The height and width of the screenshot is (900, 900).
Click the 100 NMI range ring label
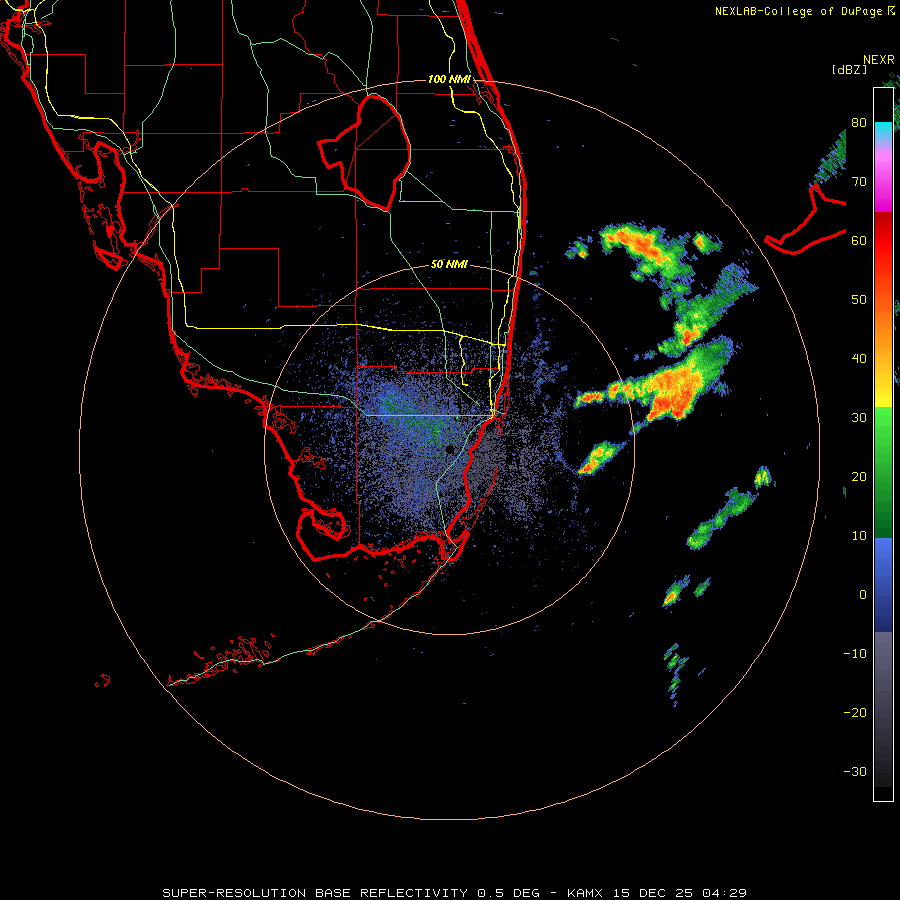pos(449,79)
